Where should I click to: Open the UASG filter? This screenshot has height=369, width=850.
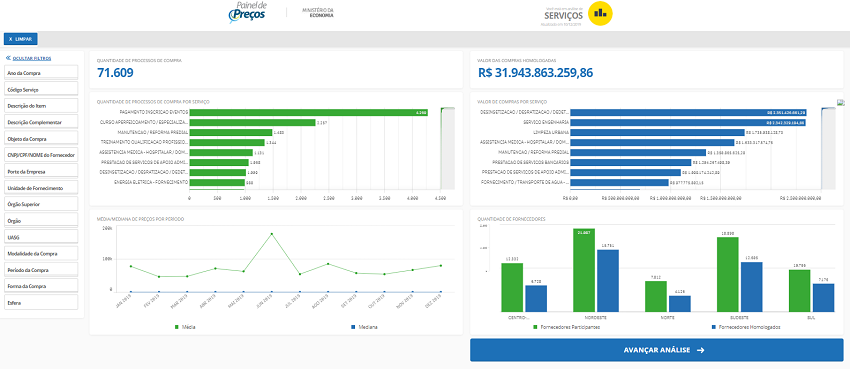42,237
